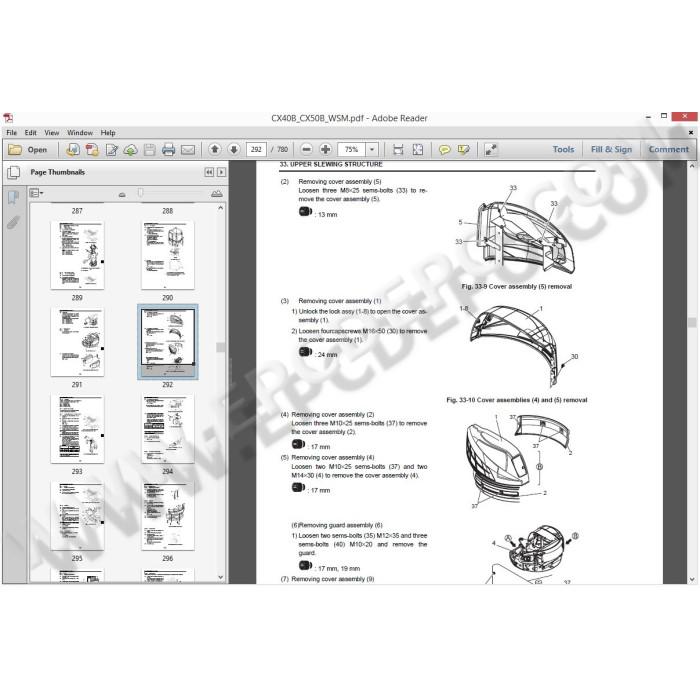Click the Create PDF online icon

(73, 150)
